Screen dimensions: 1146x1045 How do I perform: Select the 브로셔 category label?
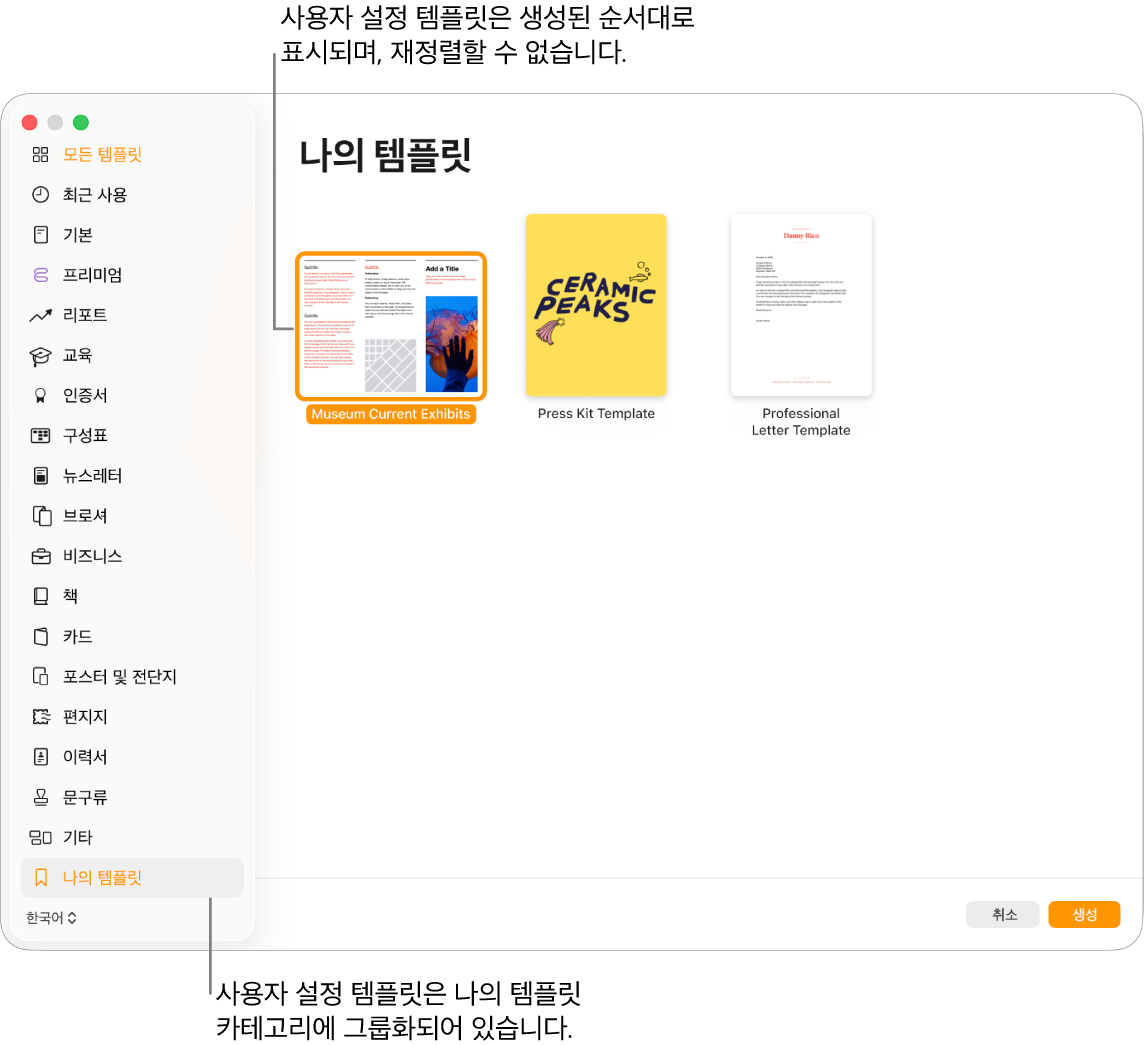85,516
